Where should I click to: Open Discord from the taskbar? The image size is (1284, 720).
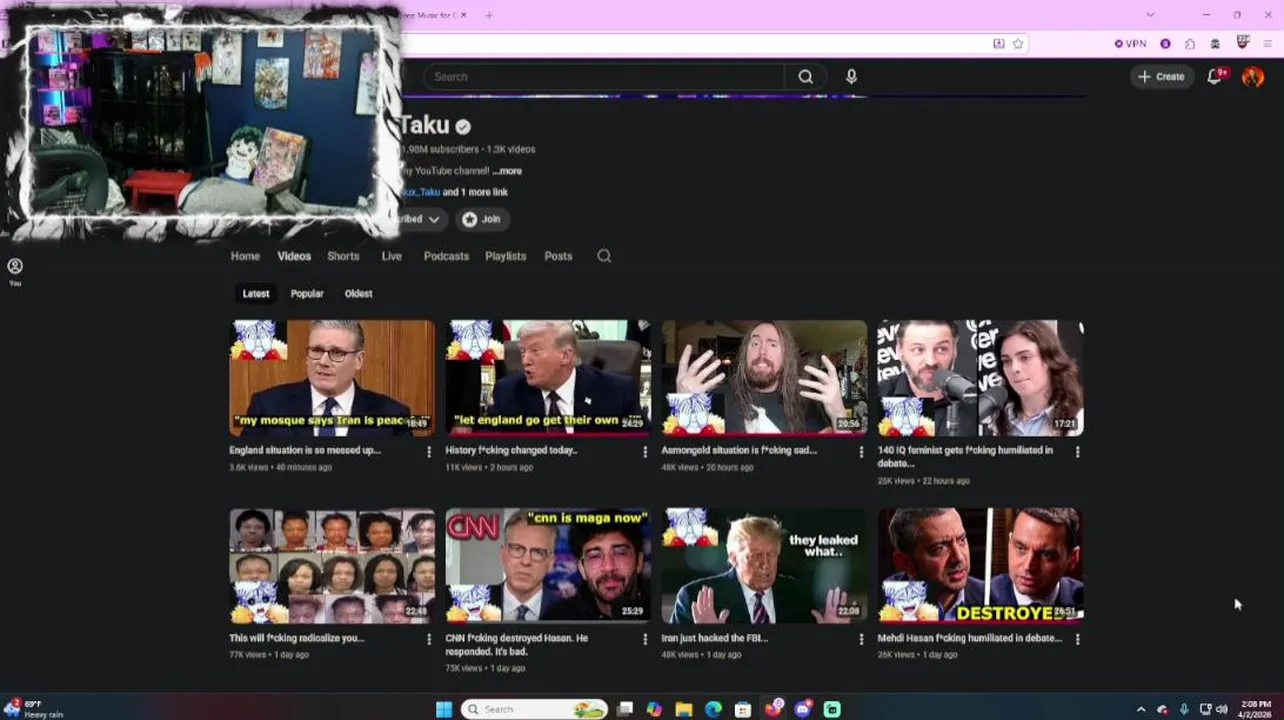click(803, 710)
